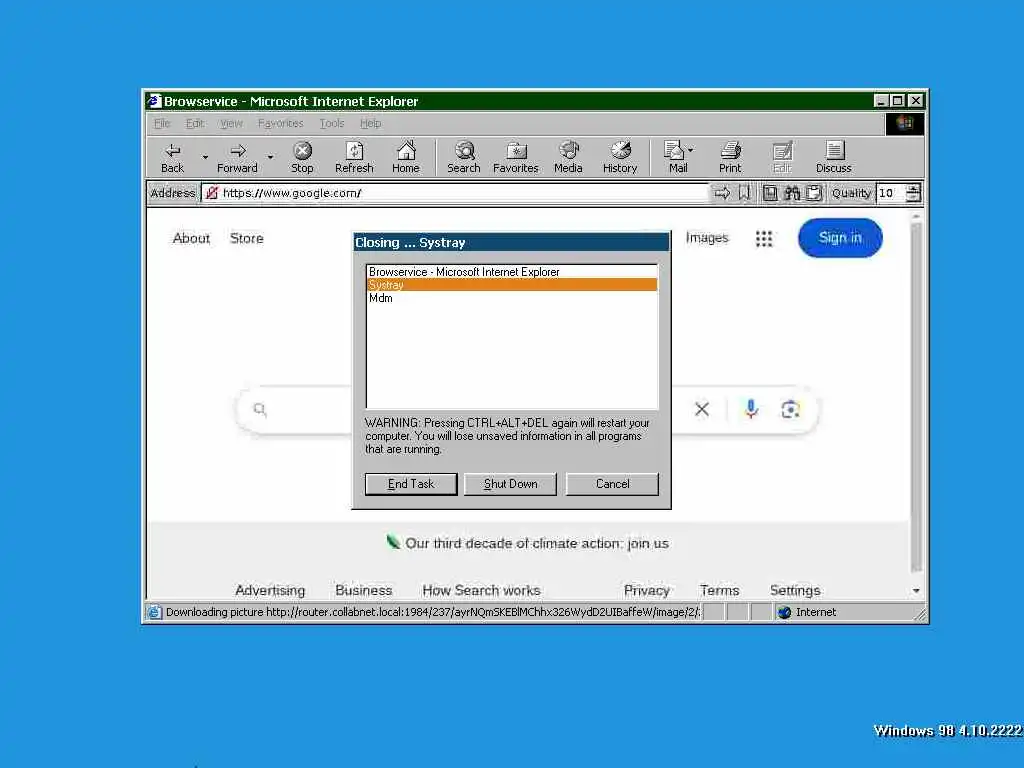Stop loading the page
Image resolution: width=1024 pixels, height=768 pixels.
pos(302,158)
